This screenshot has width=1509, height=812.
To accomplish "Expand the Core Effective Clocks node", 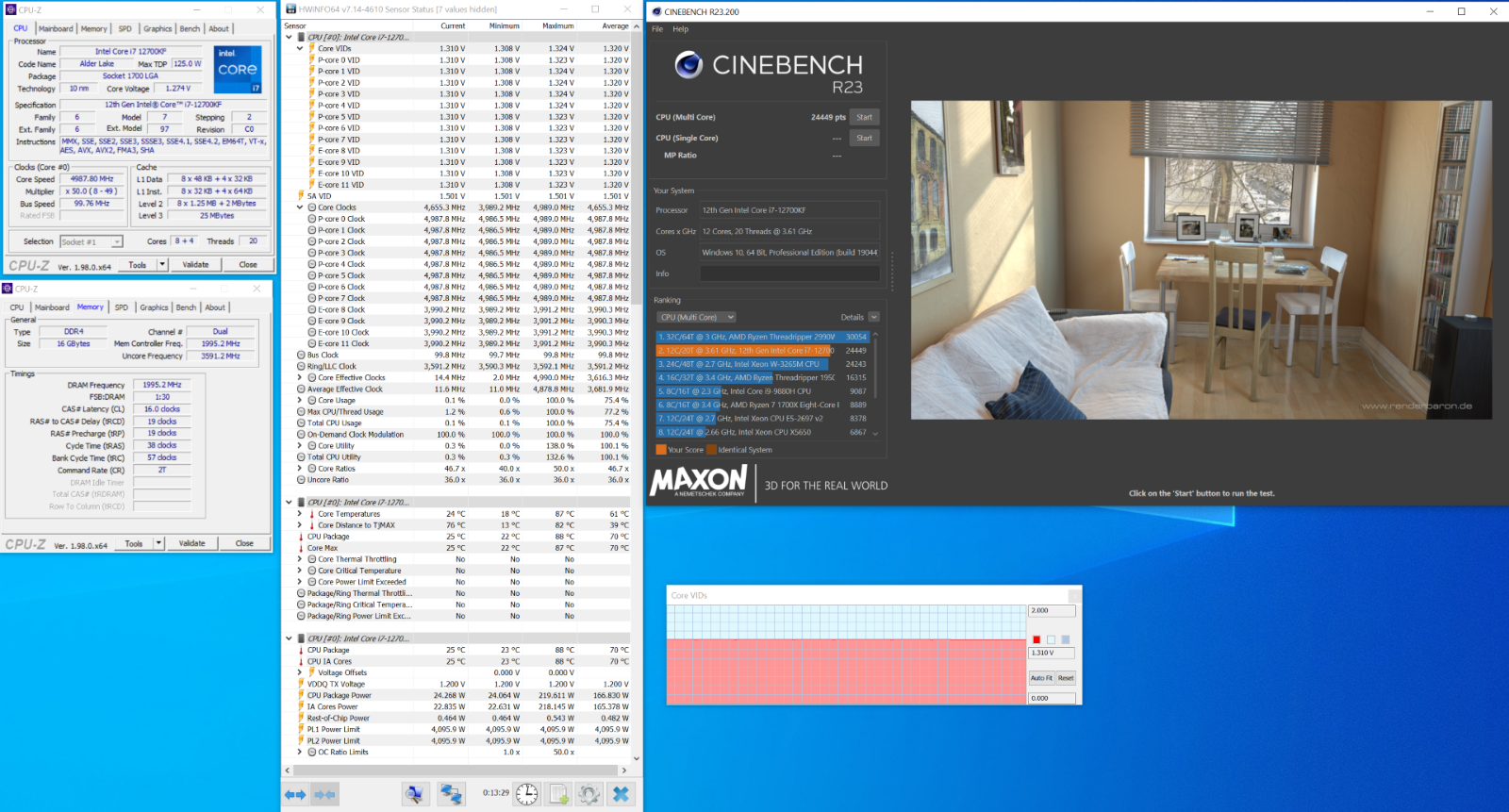I will 300,377.
